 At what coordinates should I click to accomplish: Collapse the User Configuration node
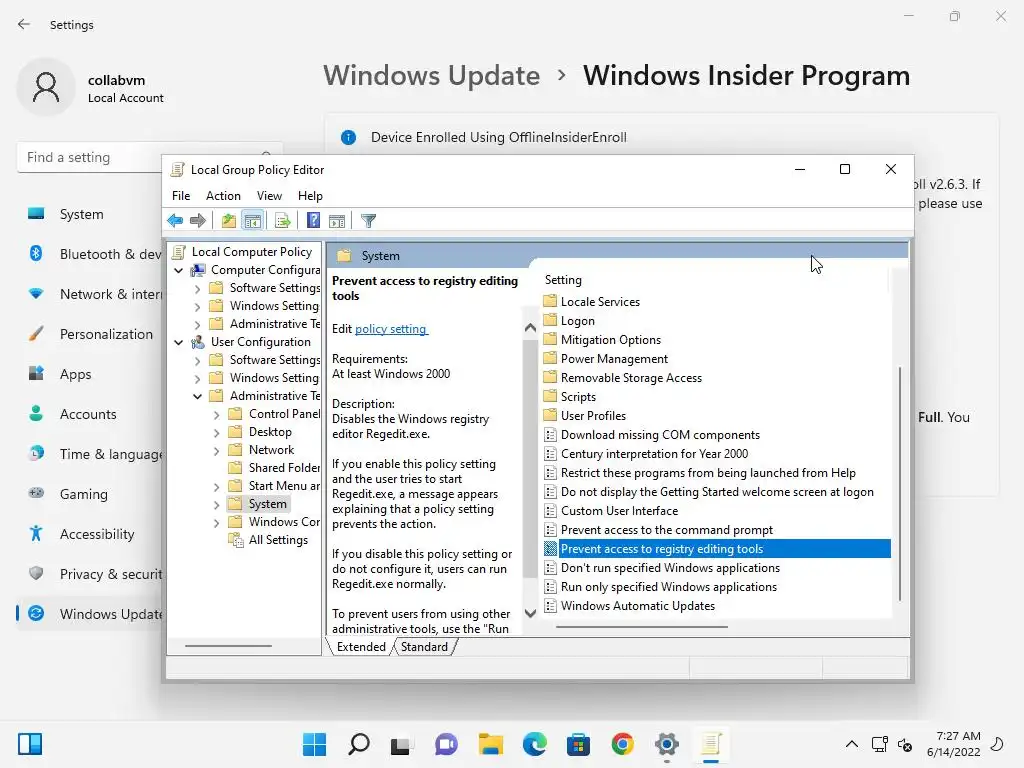178,342
